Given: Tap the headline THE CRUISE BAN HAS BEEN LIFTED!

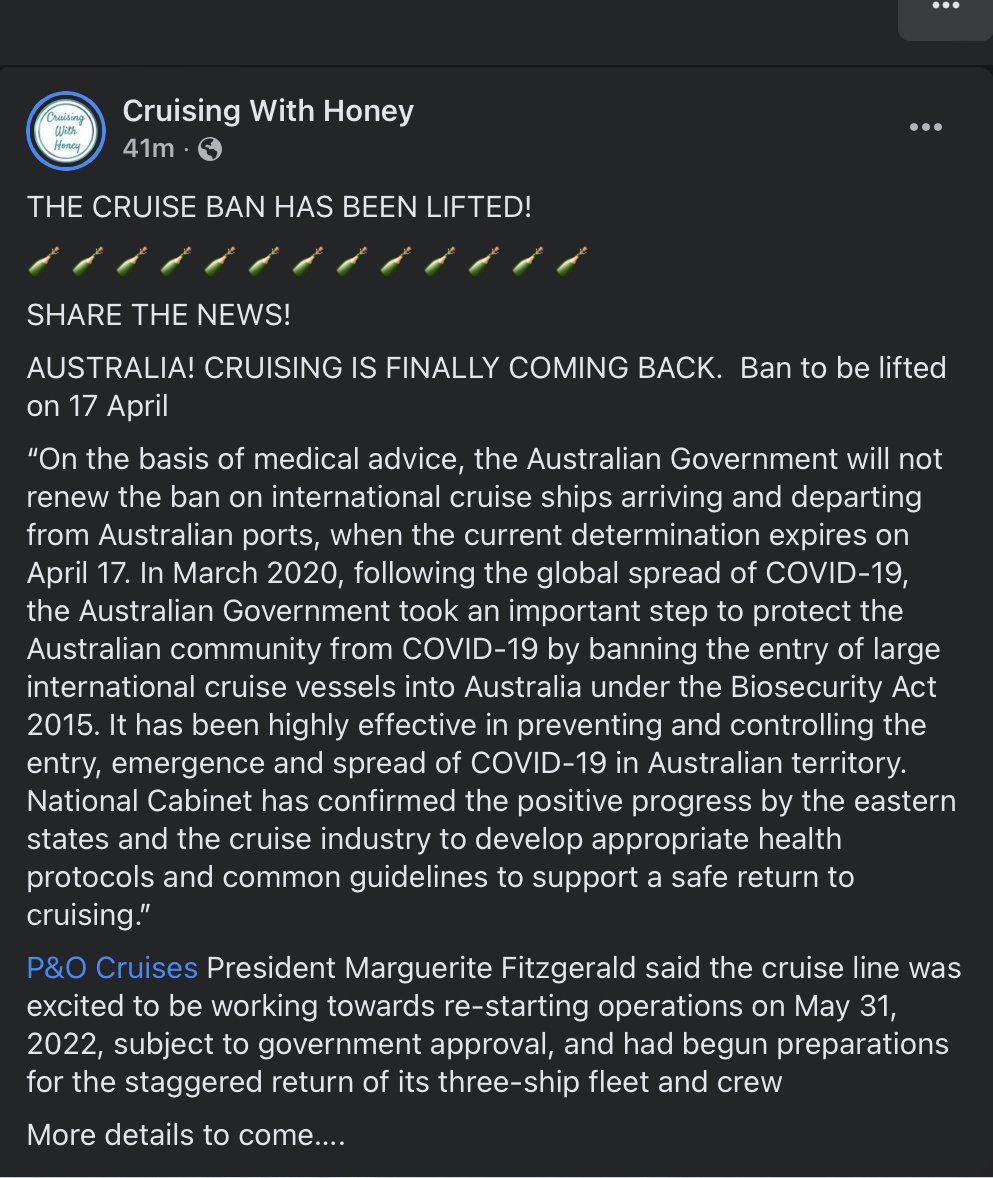Looking at the screenshot, I should click(x=279, y=207).
